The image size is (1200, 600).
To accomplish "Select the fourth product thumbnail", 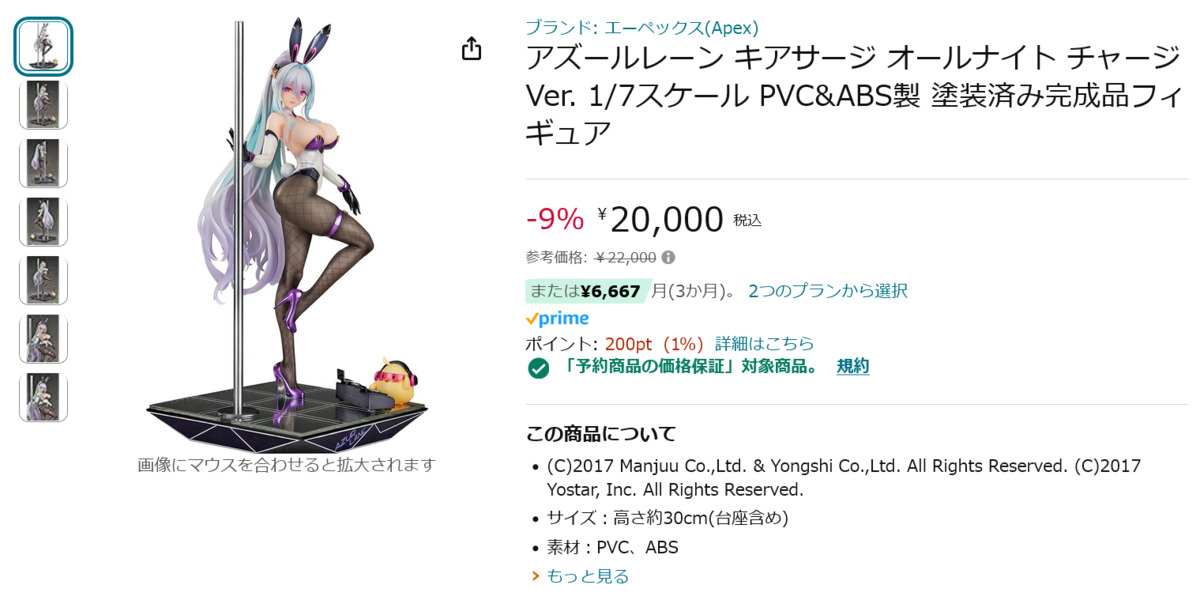I will tap(43, 222).
